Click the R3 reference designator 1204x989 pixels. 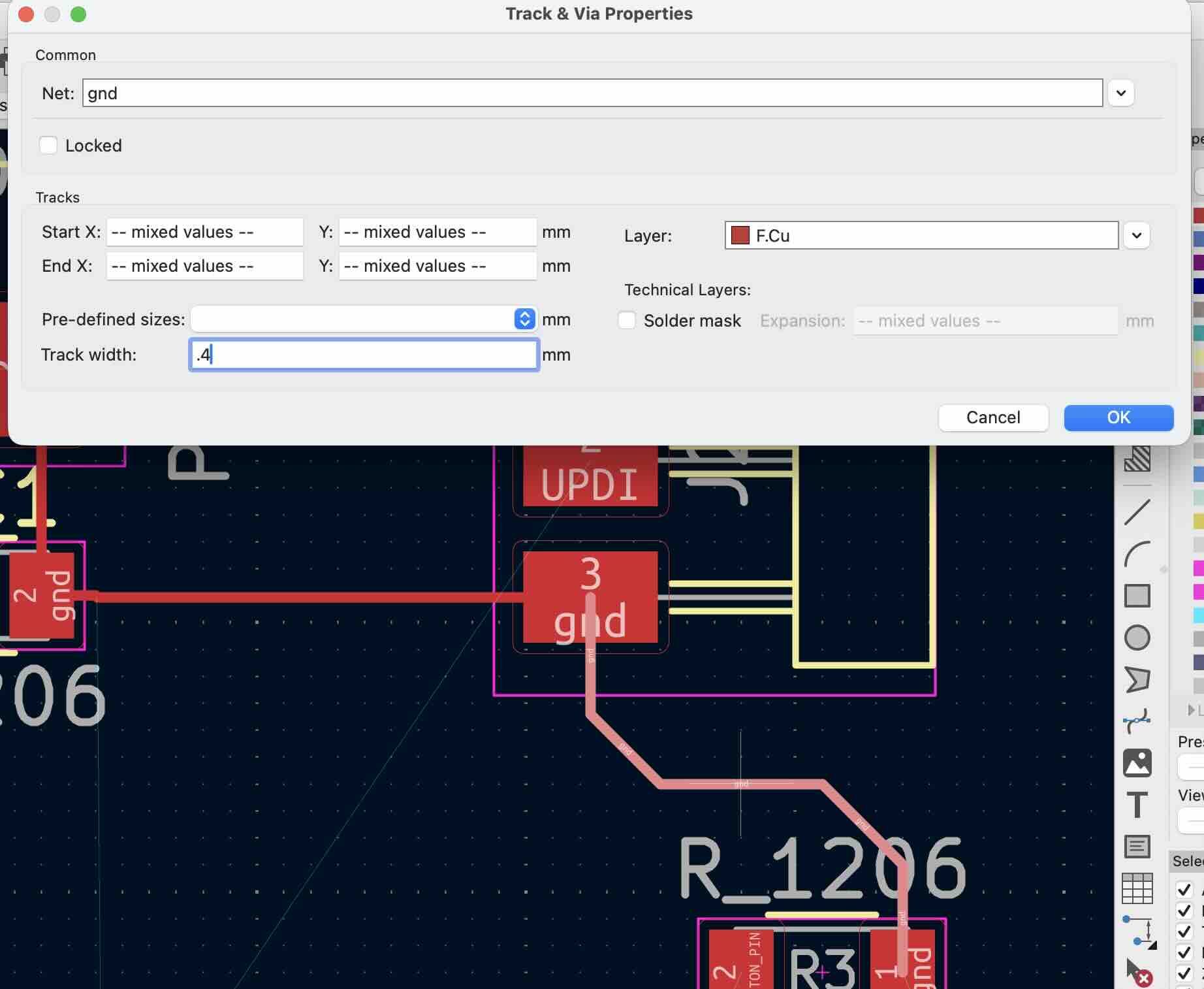(x=822, y=968)
